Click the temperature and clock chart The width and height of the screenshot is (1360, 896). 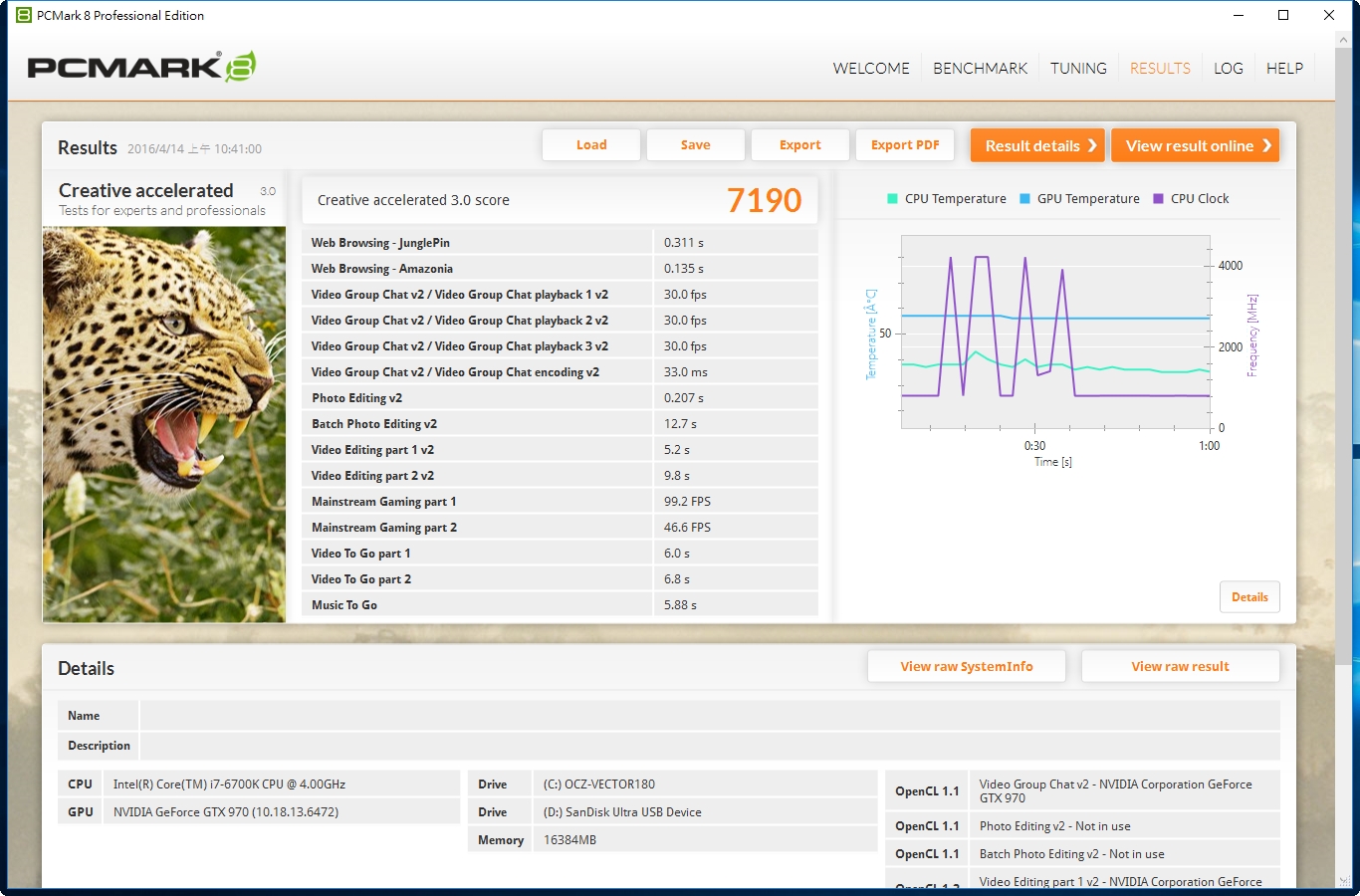point(1055,332)
